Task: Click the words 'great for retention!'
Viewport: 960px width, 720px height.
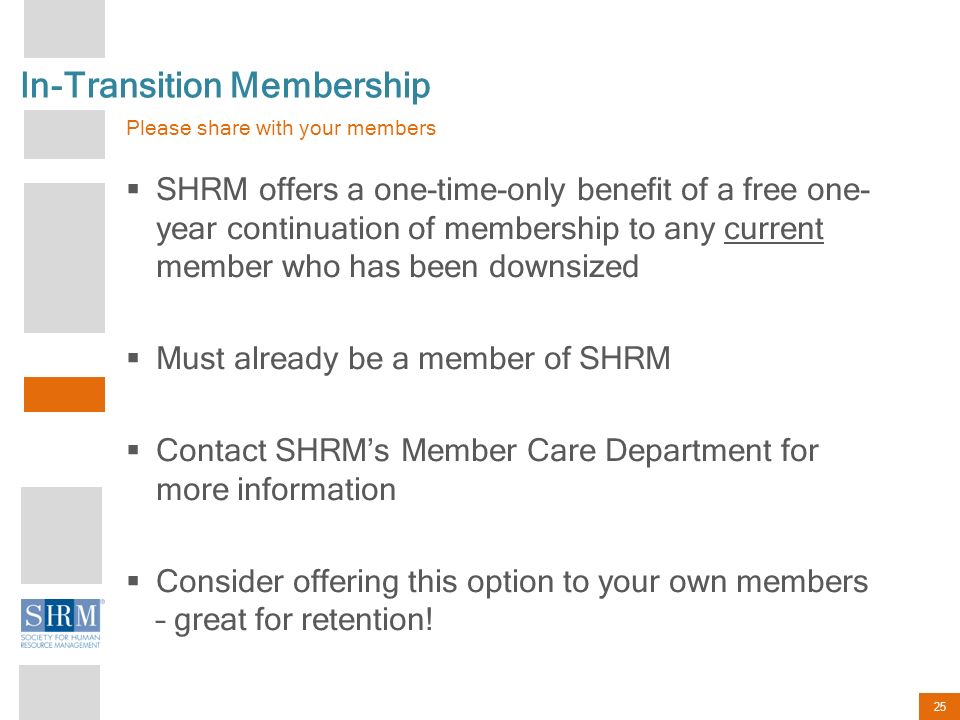Action: coord(304,620)
